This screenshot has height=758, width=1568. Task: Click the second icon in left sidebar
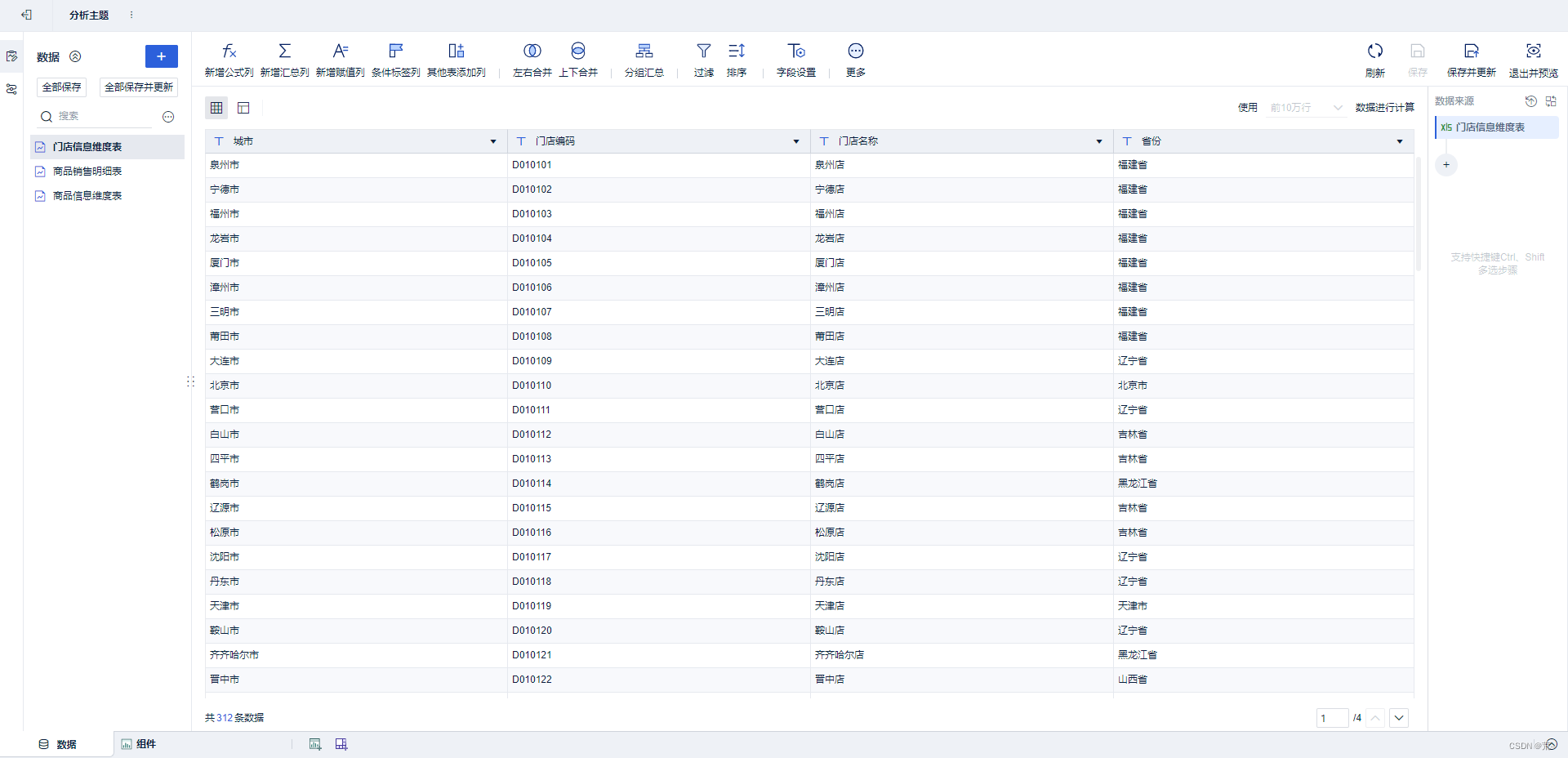tap(11, 89)
